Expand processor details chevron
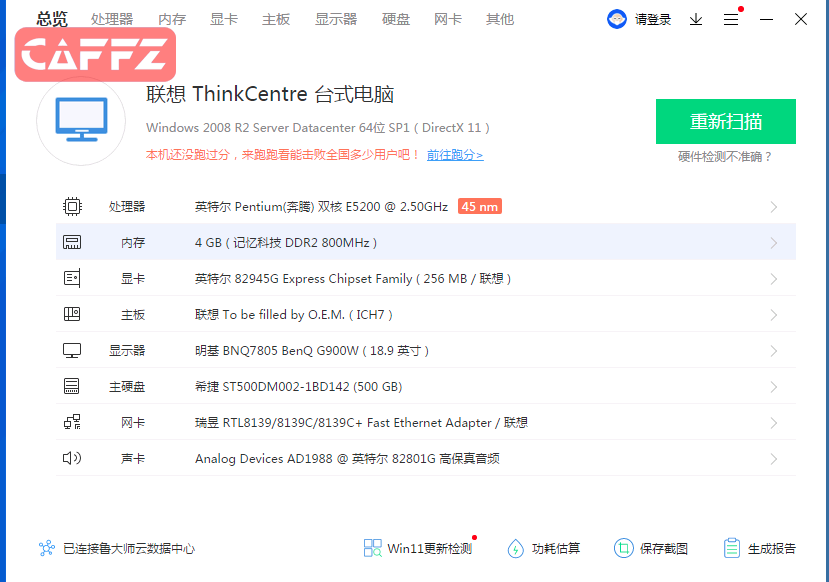Viewport: 829px width, 582px height. pyautogui.click(x=774, y=207)
